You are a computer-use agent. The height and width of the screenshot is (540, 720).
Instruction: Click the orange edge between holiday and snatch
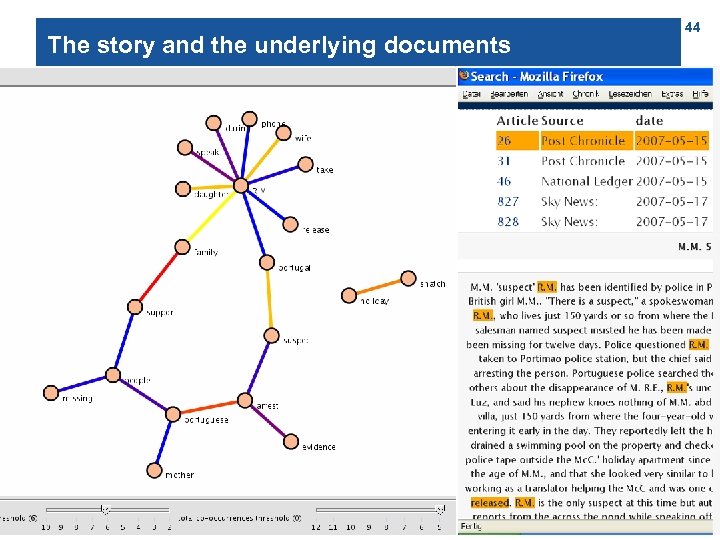[378, 287]
